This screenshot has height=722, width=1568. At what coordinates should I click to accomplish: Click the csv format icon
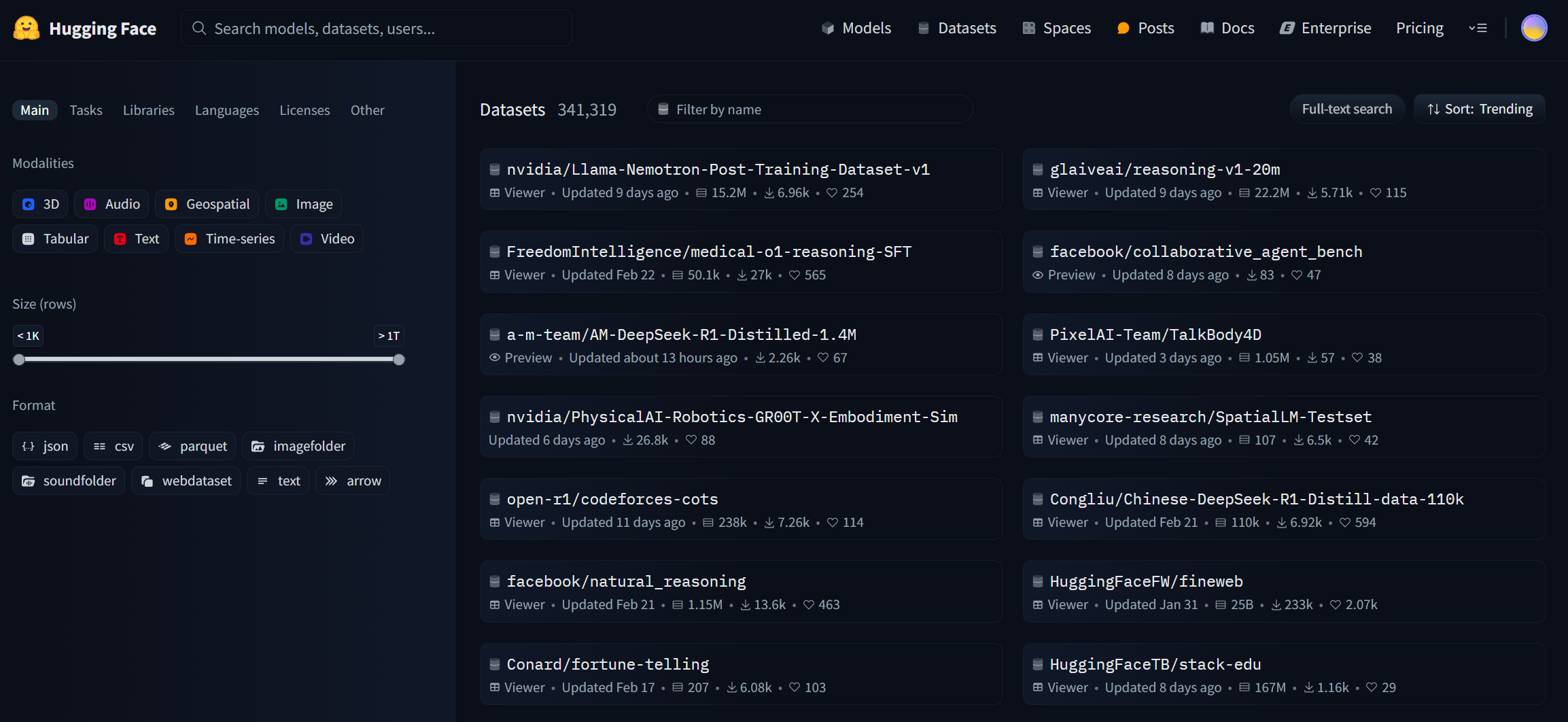[99, 446]
